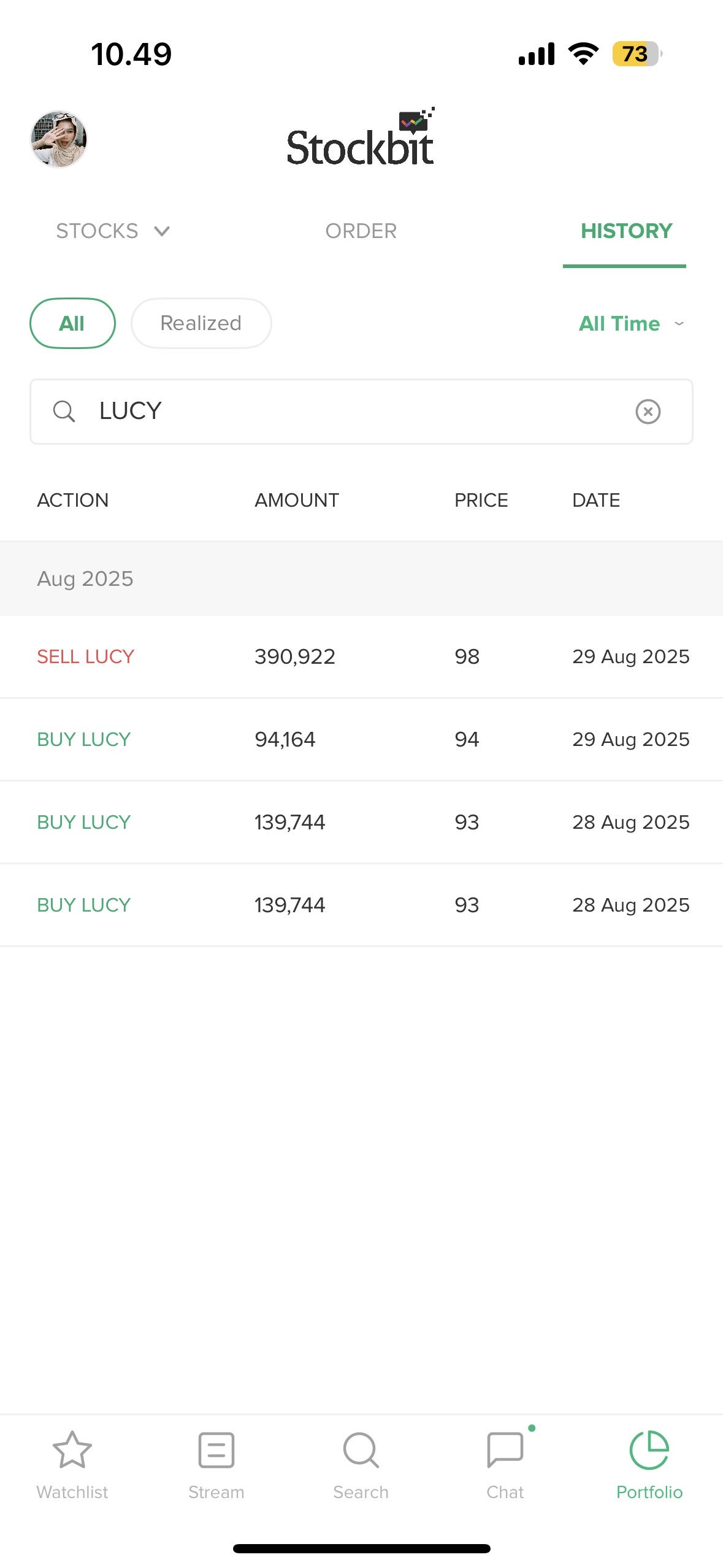
Task: Select the Portfolio pie chart icon
Action: point(649,1451)
